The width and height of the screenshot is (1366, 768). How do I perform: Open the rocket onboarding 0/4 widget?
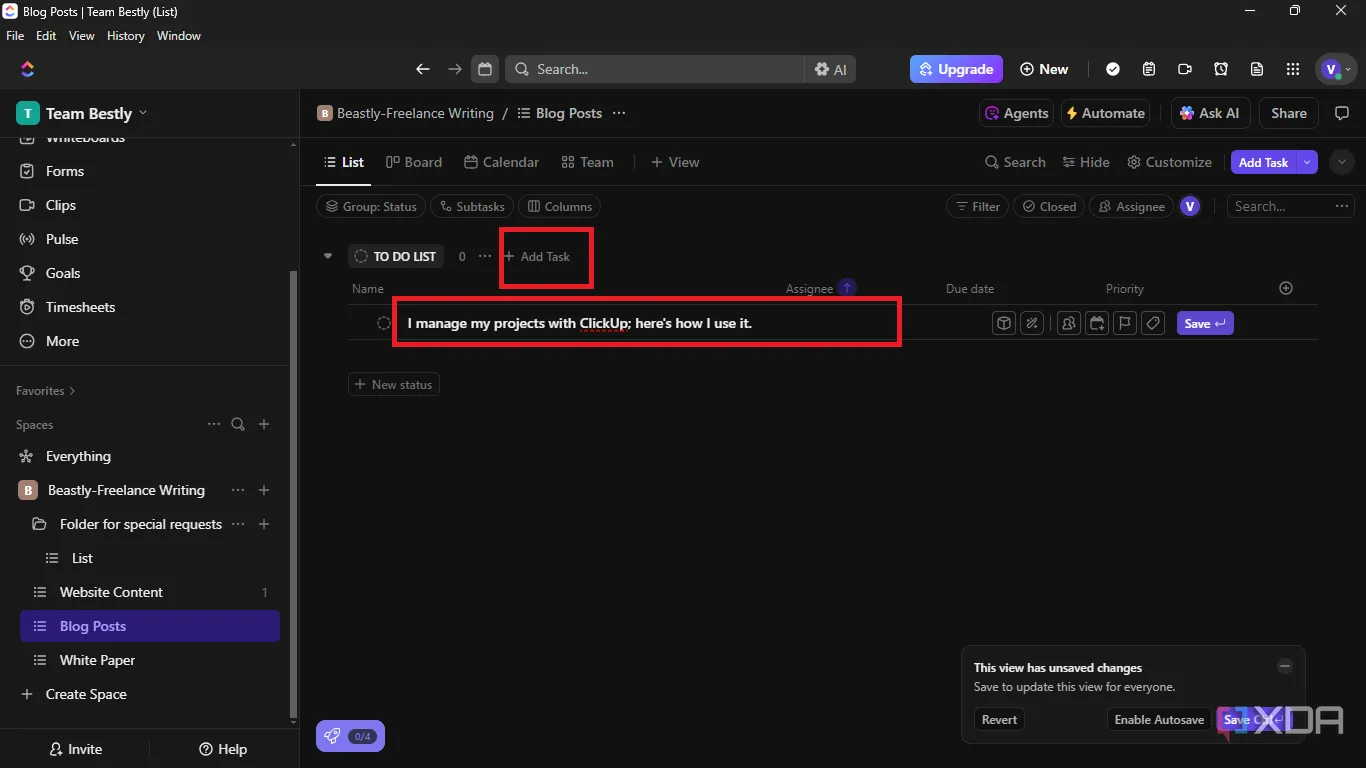pyautogui.click(x=350, y=736)
